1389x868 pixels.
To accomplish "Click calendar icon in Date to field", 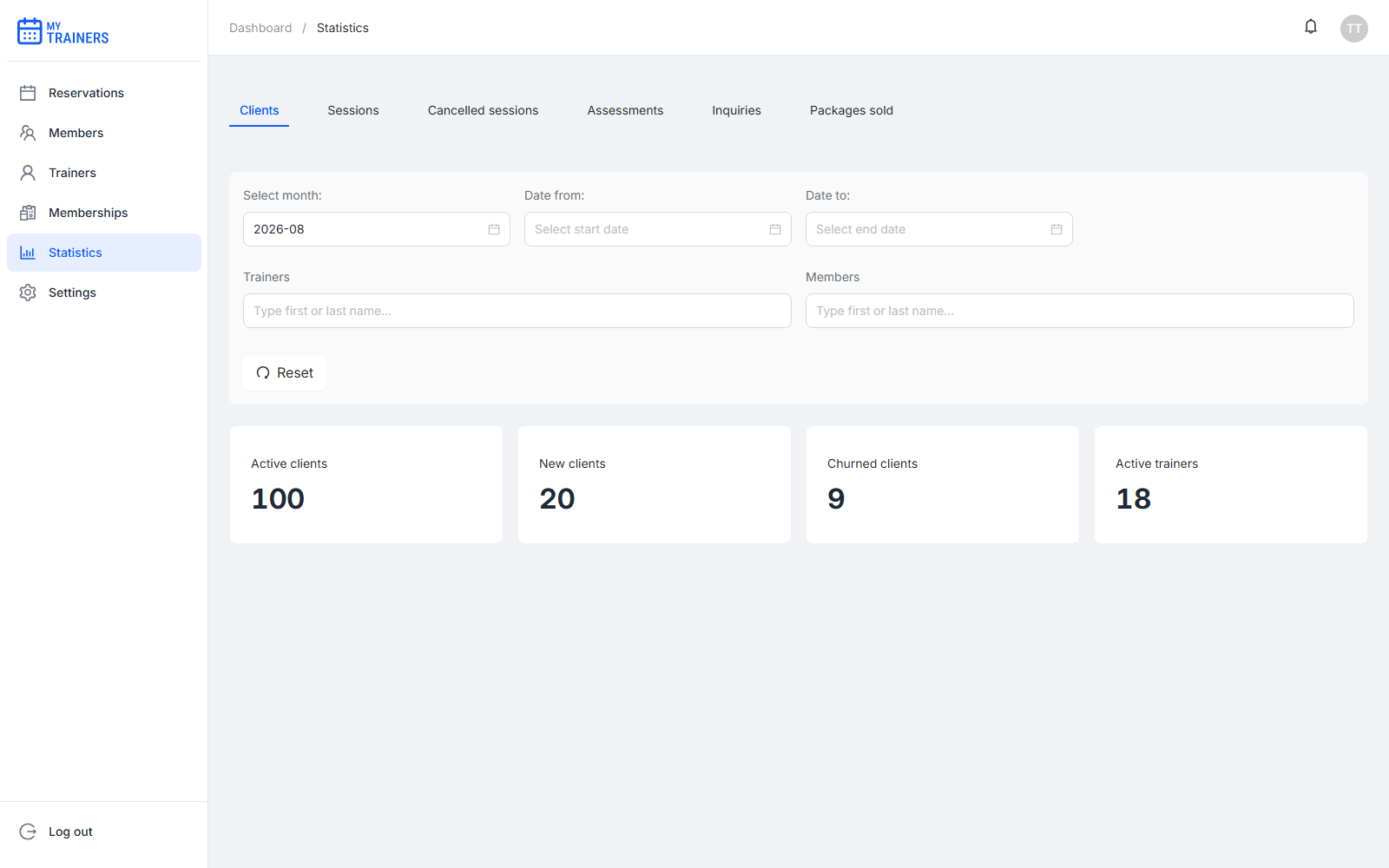I will 1057,229.
